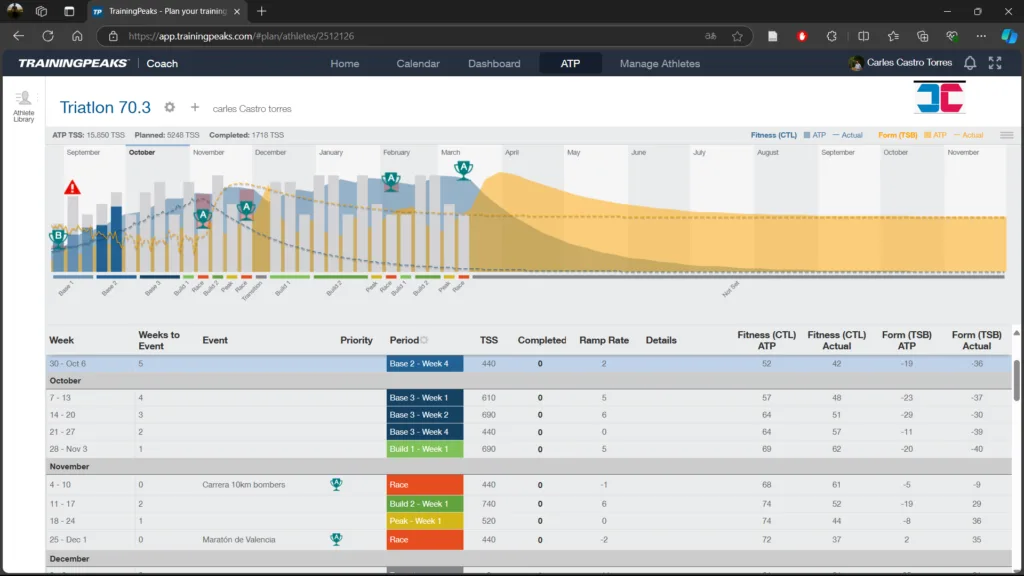1024x576 pixels.
Task: Open a new browser tab
Action: pos(261,11)
